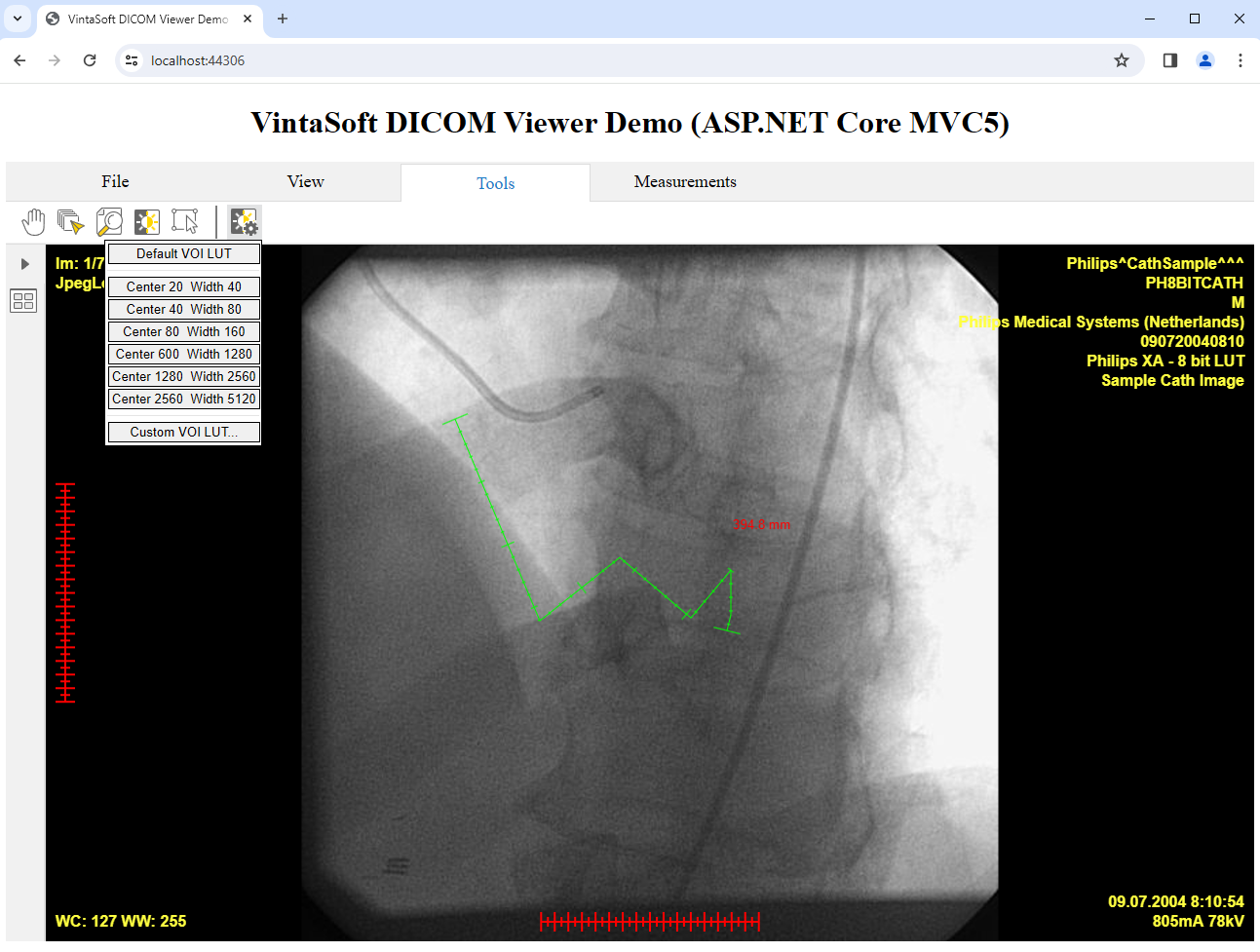Select Center 80 Width 160 preset

click(x=184, y=332)
